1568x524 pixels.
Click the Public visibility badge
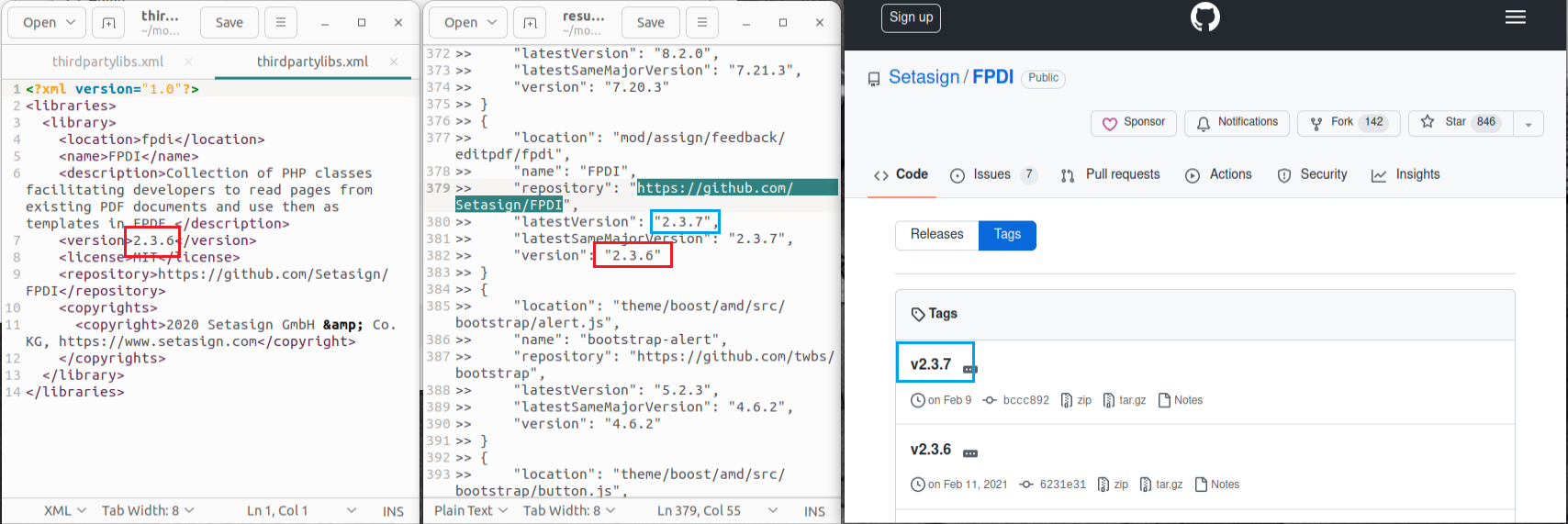[1043, 78]
